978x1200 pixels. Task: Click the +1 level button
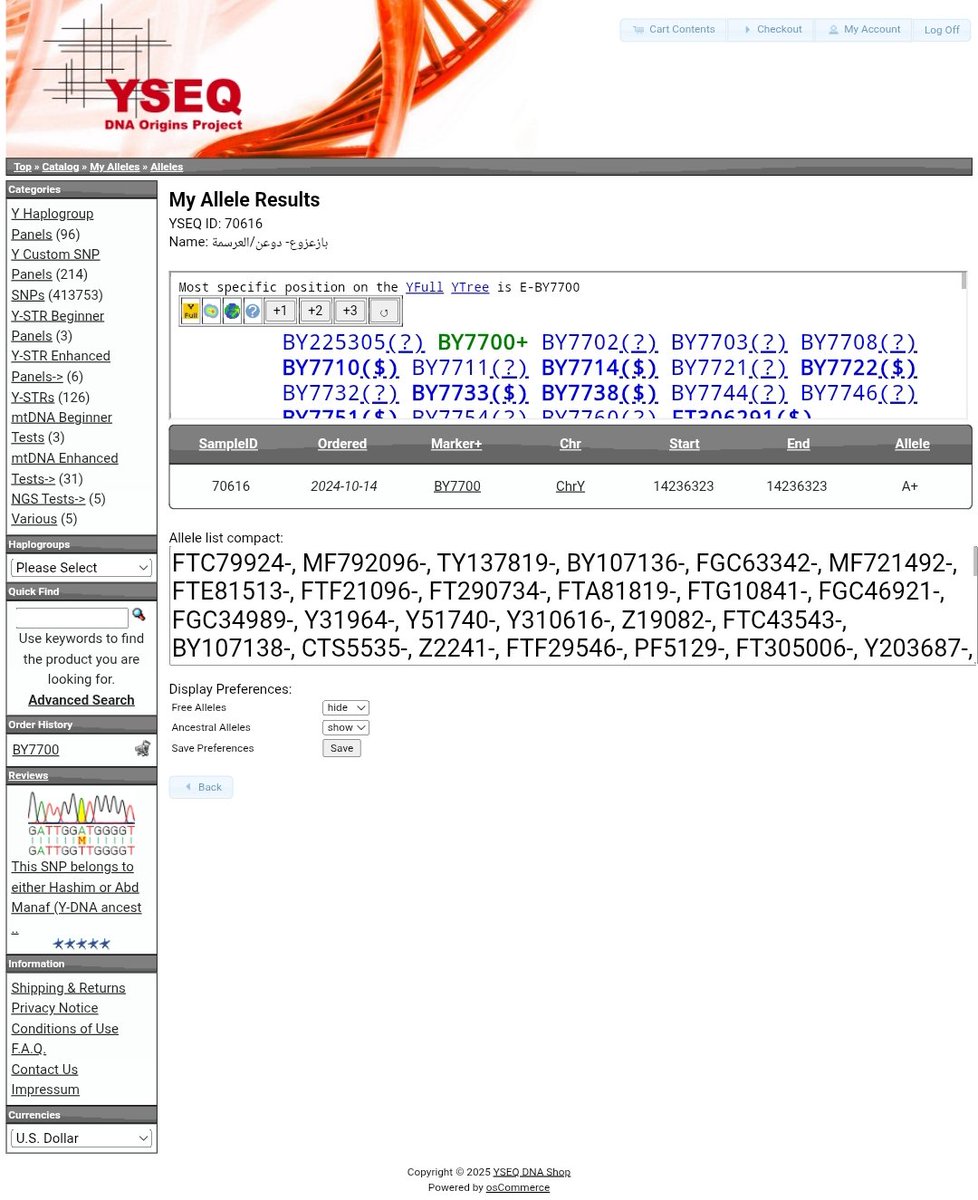(x=280, y=311)
